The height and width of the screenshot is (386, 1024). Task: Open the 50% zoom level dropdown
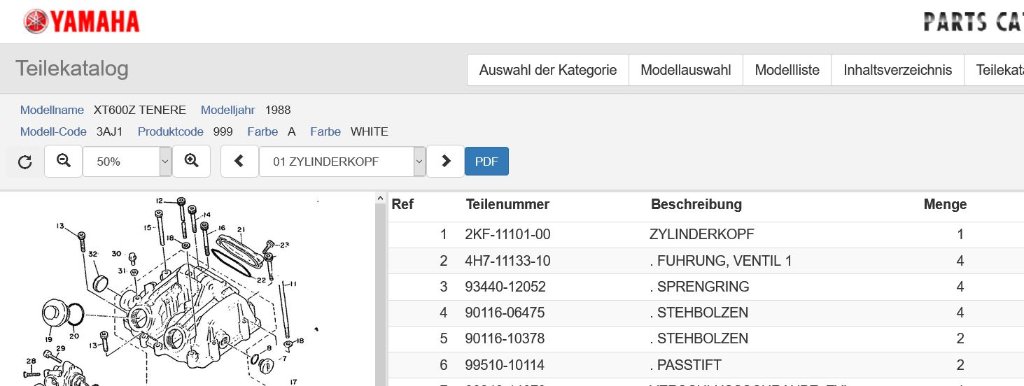click(x=127, y=161)
